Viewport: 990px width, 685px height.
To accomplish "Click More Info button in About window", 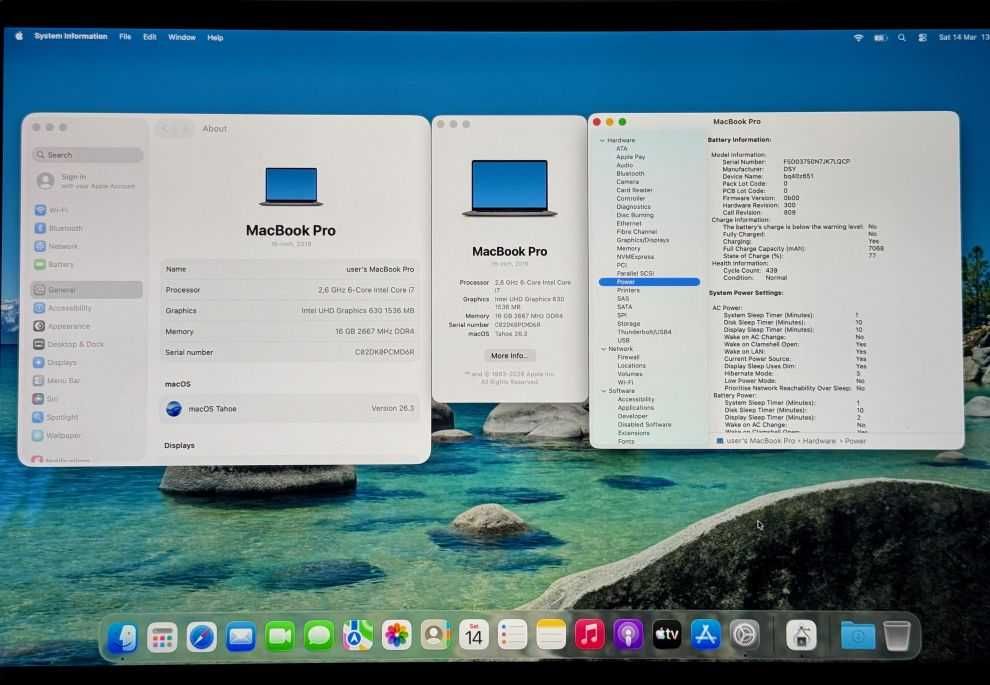I will pos(509,355).
